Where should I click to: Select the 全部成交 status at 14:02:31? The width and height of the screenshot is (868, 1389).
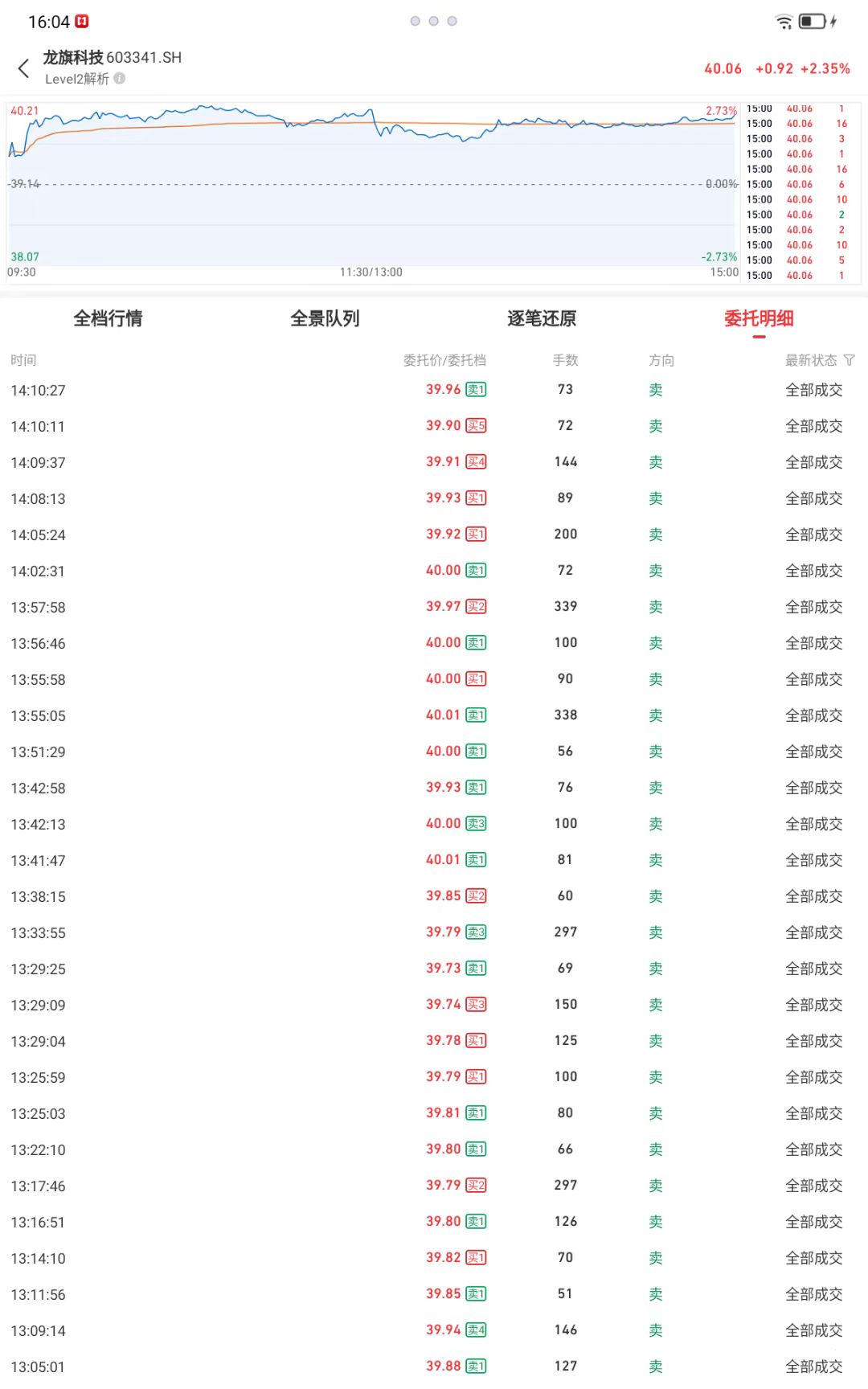pyautogui.click(x=814, y=571)
